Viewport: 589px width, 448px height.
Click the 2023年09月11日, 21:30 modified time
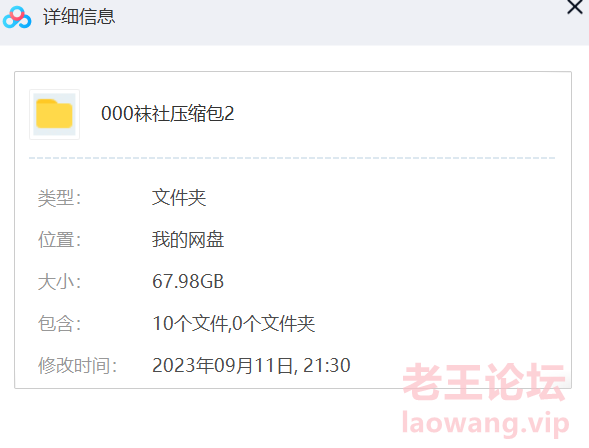point(251,365)
